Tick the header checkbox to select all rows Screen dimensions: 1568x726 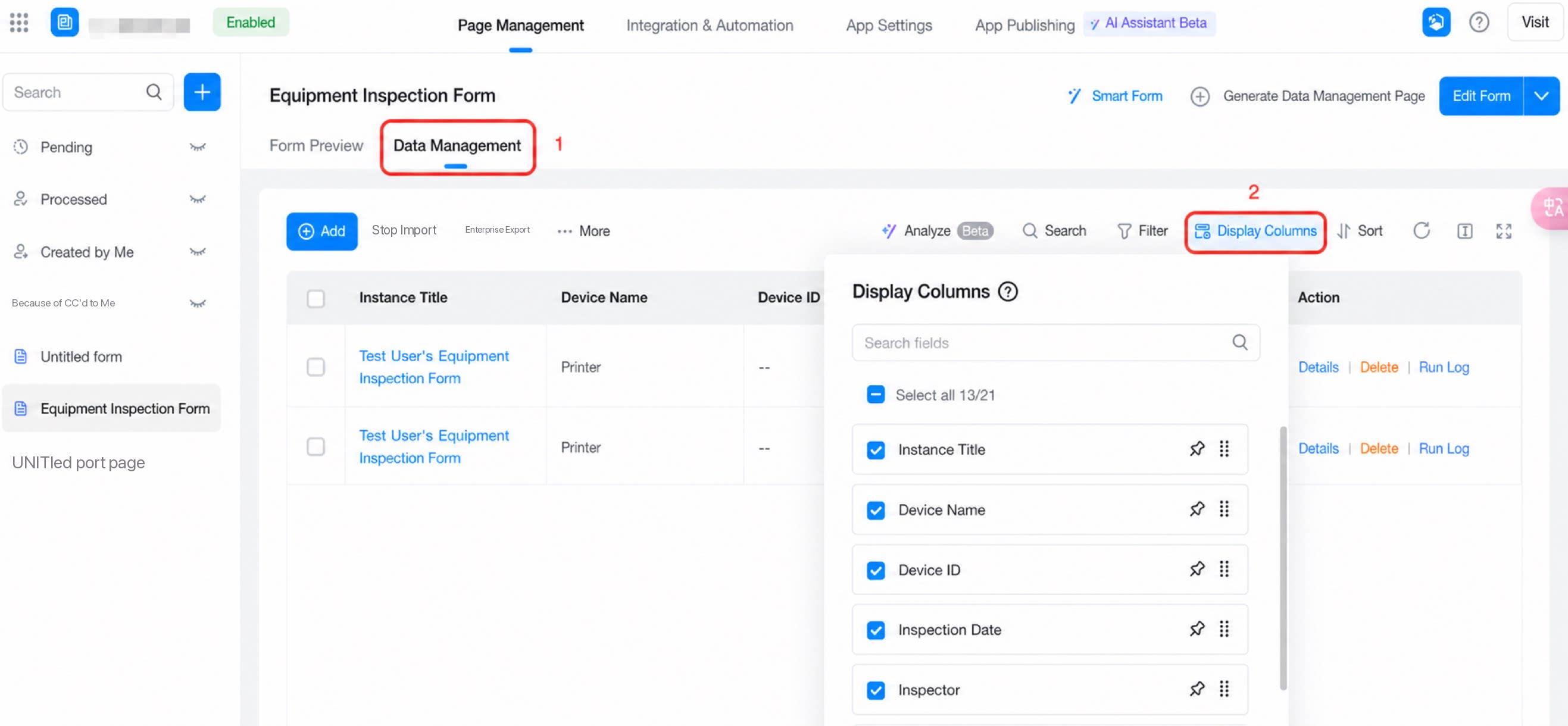[316, 298]
